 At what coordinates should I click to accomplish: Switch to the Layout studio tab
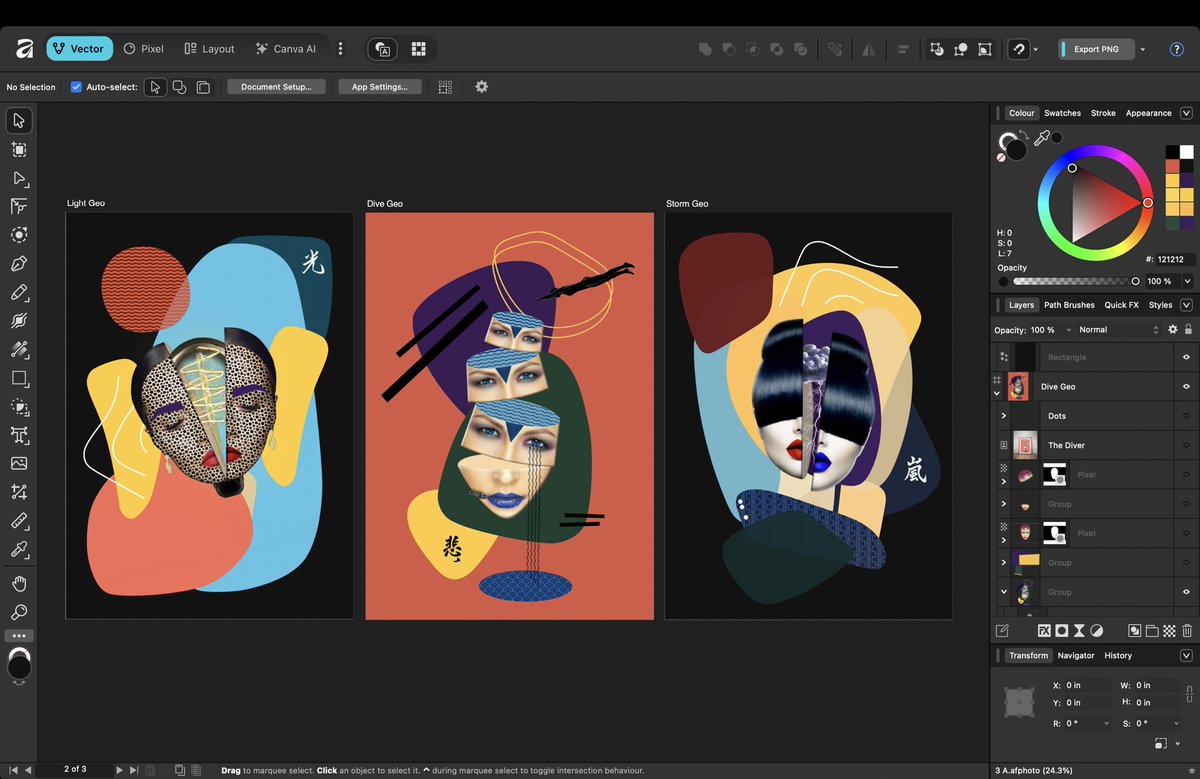209,48
